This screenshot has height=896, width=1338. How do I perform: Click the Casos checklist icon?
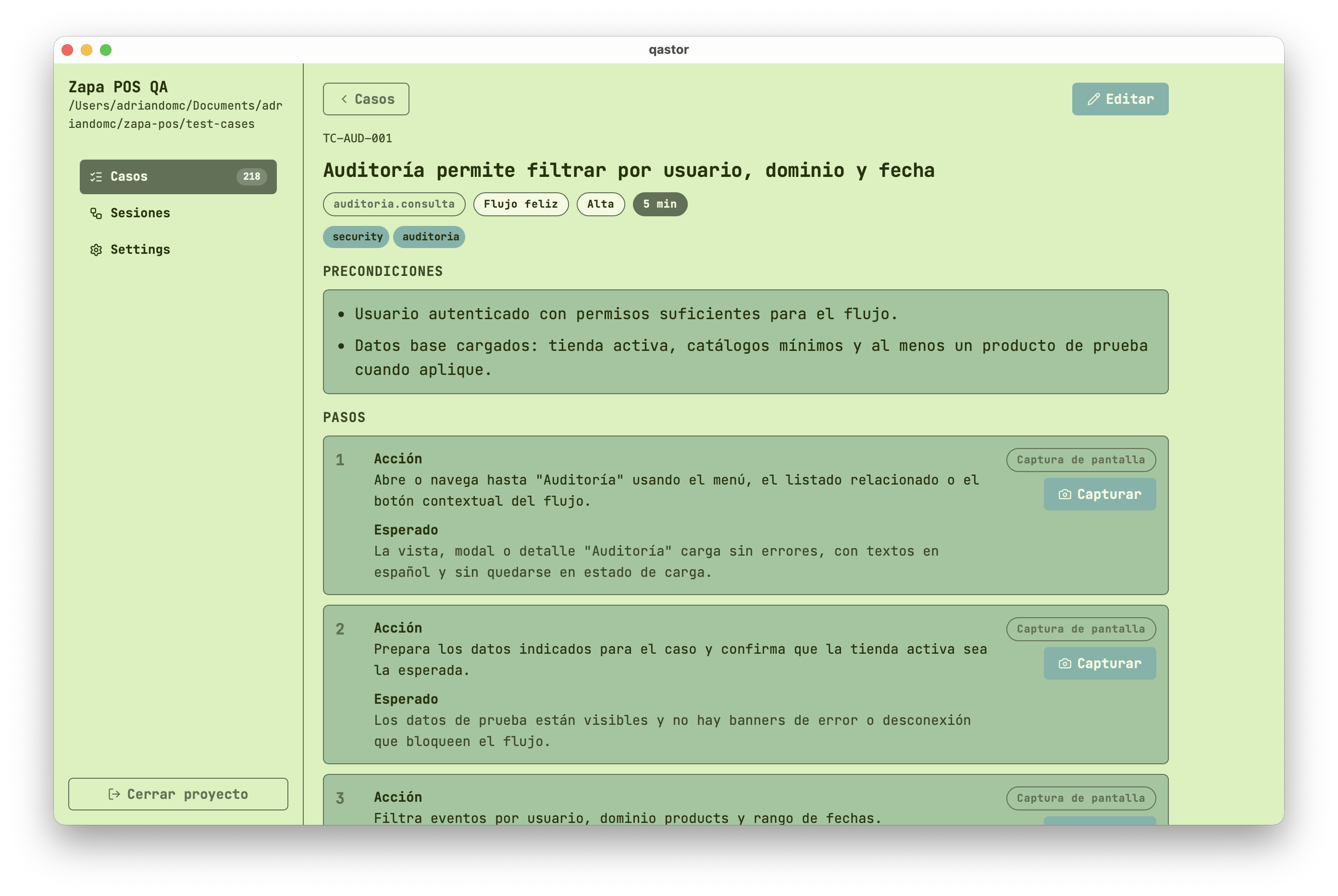click(96, 176)
